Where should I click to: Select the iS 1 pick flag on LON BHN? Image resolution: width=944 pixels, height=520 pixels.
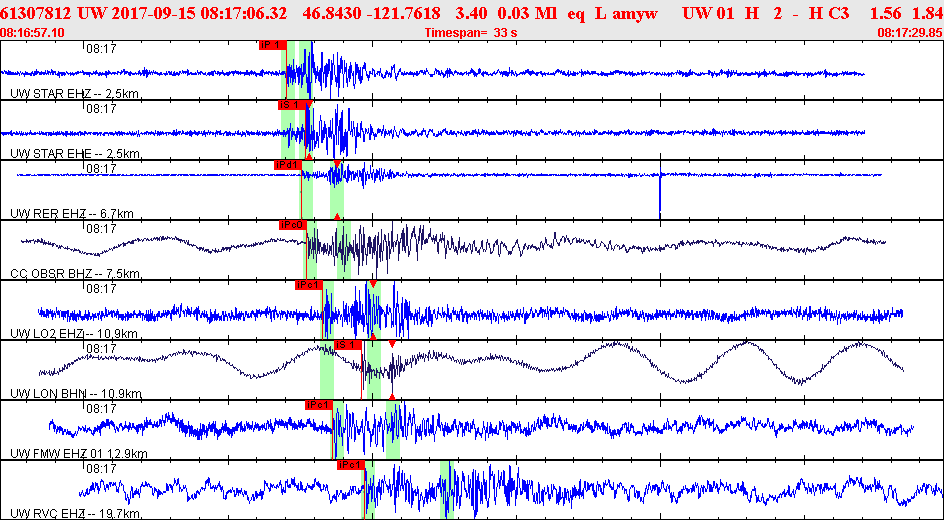pos(347,345)
